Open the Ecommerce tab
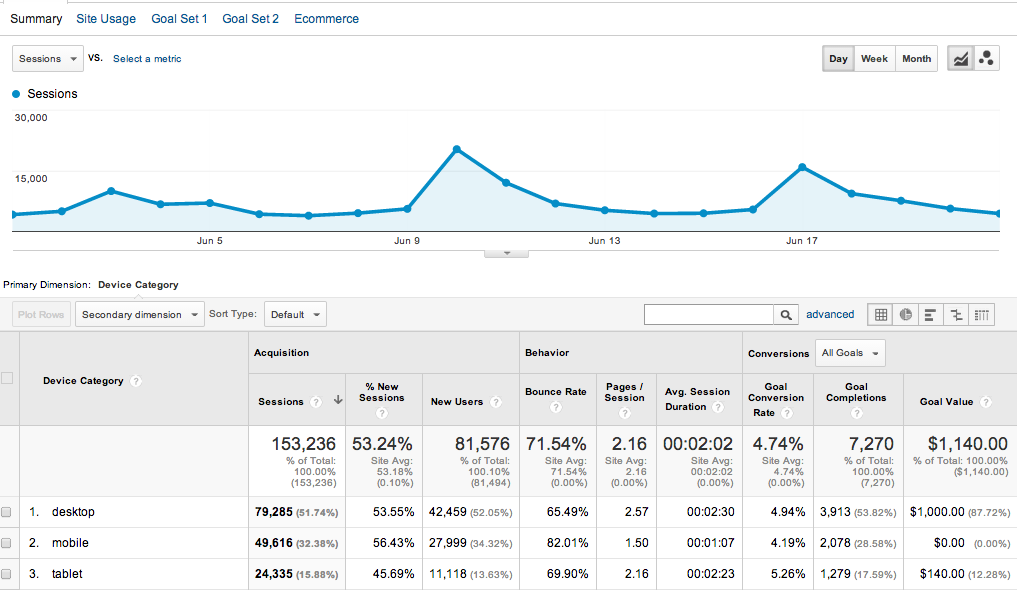Image resolution: width=1017 pixels, height=590 pixels. 326,19
